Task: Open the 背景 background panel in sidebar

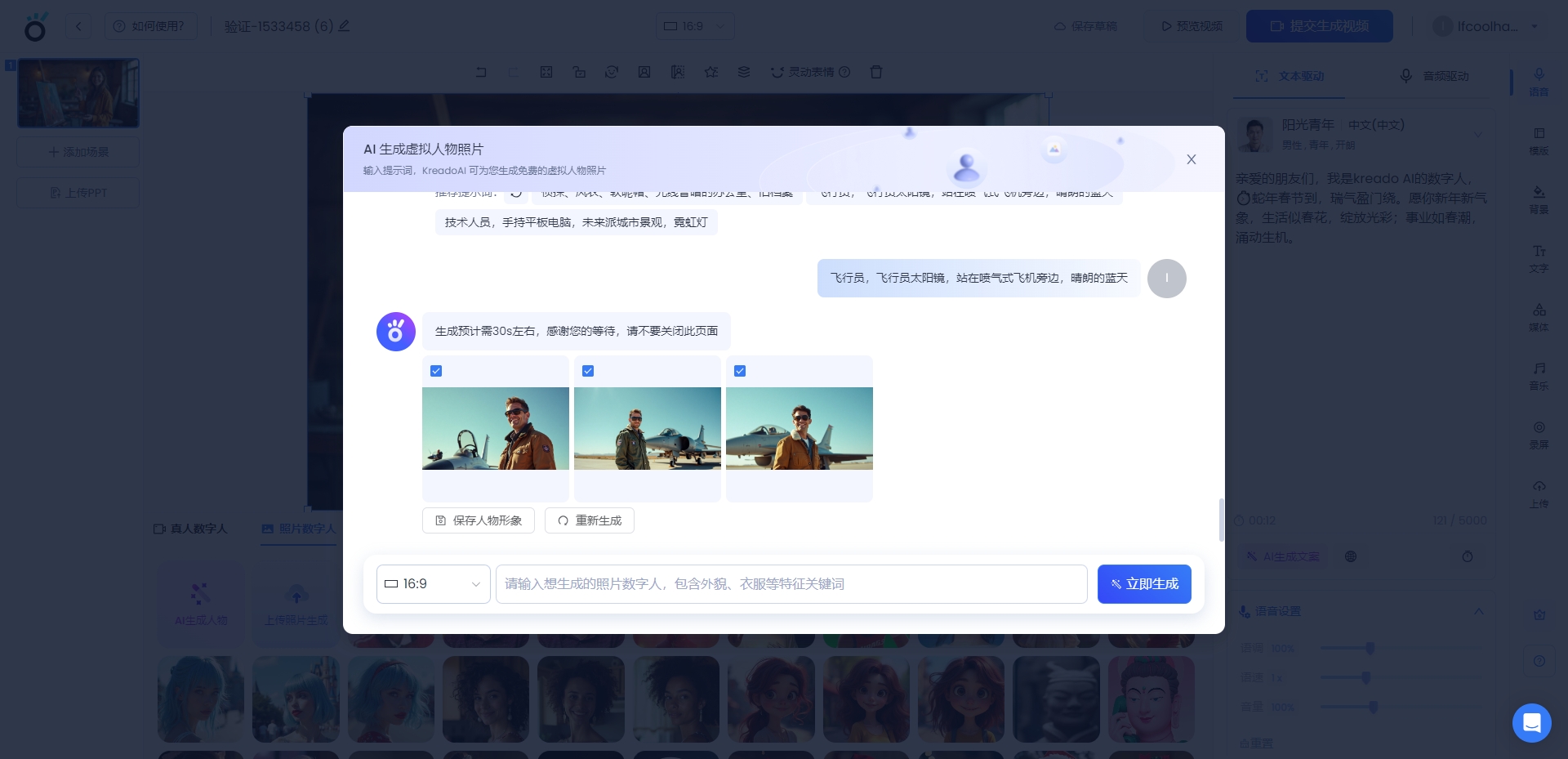Action: [x=1539, y=199]
